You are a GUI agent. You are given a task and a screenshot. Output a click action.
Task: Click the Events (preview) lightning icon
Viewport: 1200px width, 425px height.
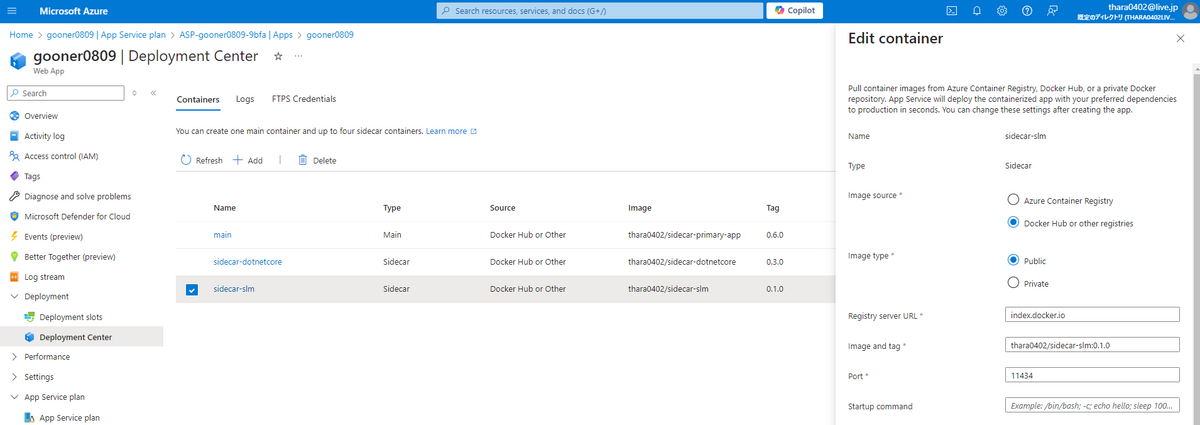coord(14,236)
